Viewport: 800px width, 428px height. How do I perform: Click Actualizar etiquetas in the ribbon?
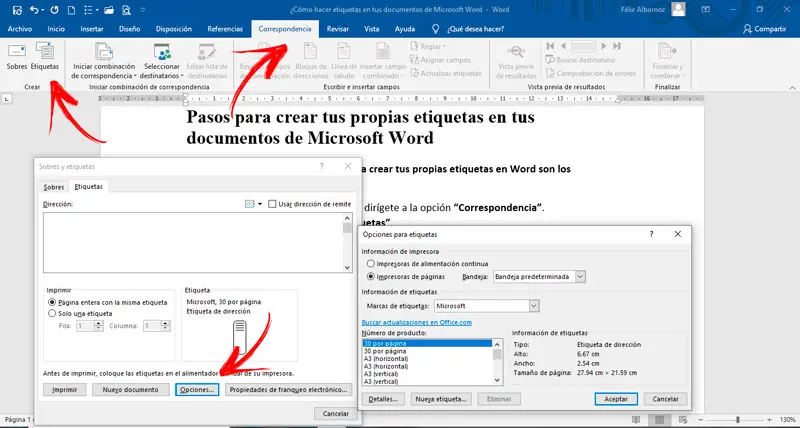(445, 73)
